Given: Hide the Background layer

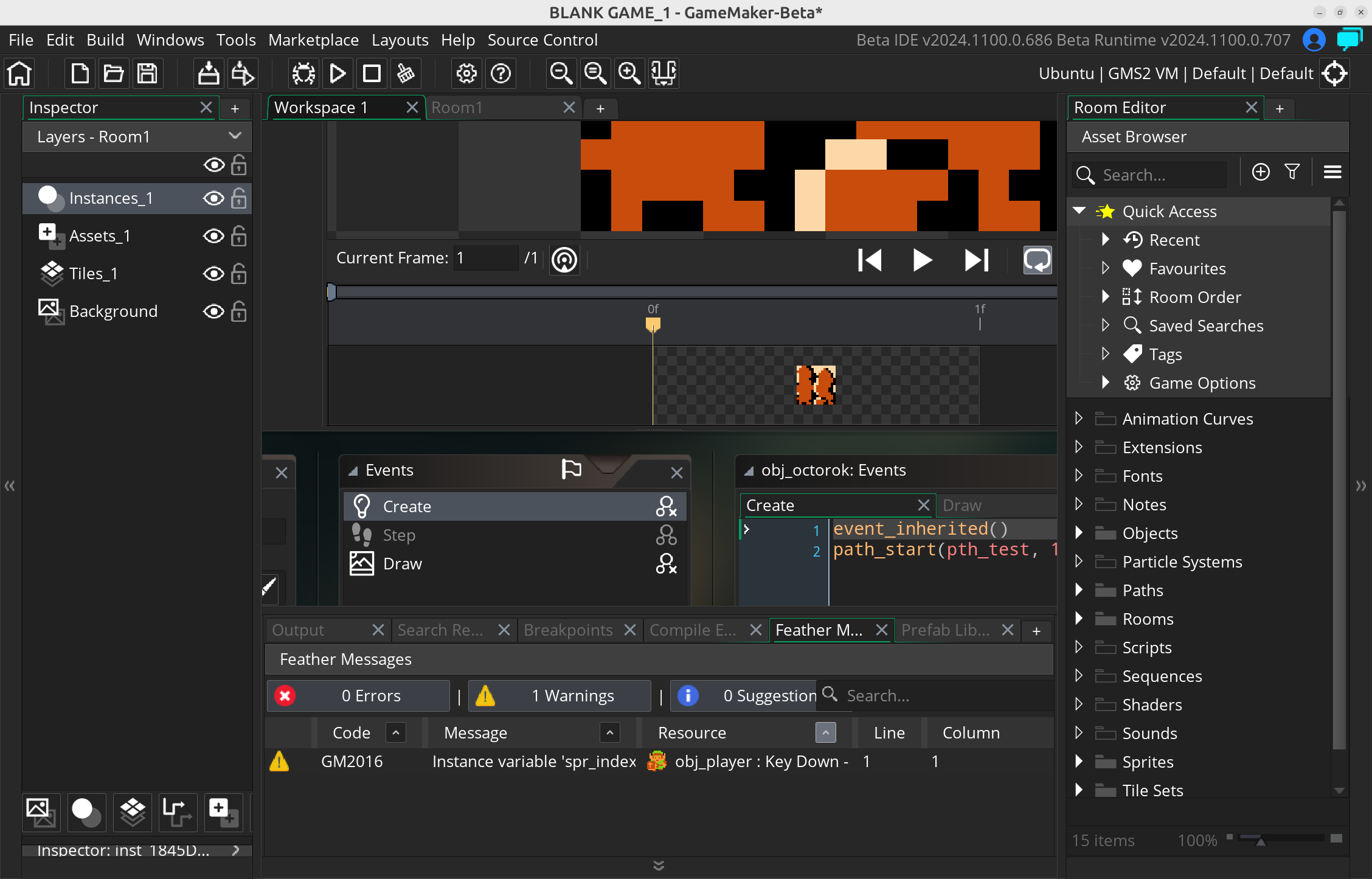Looking at the screenshot, I should (x=213, y=311).
